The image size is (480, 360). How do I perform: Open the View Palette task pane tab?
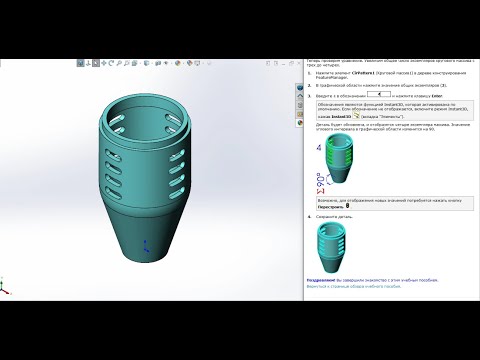[300, 114]
